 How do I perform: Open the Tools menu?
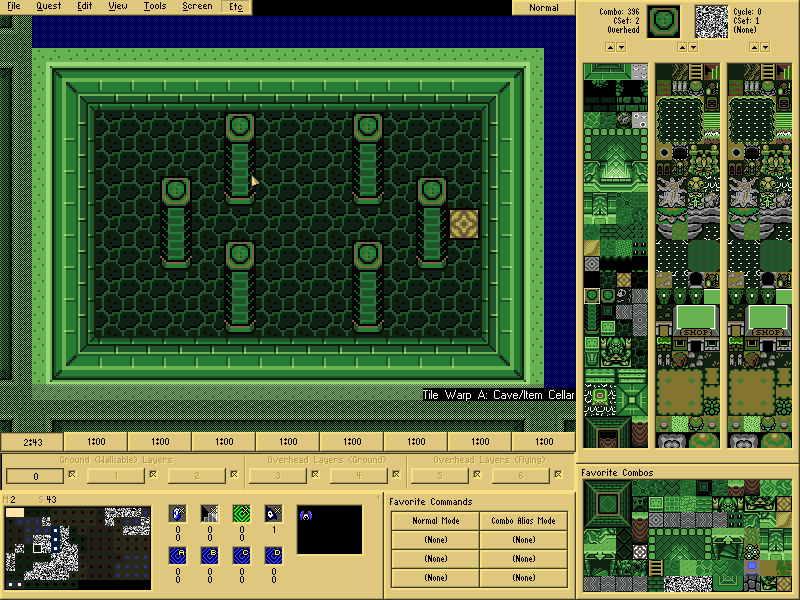[155, 6]
